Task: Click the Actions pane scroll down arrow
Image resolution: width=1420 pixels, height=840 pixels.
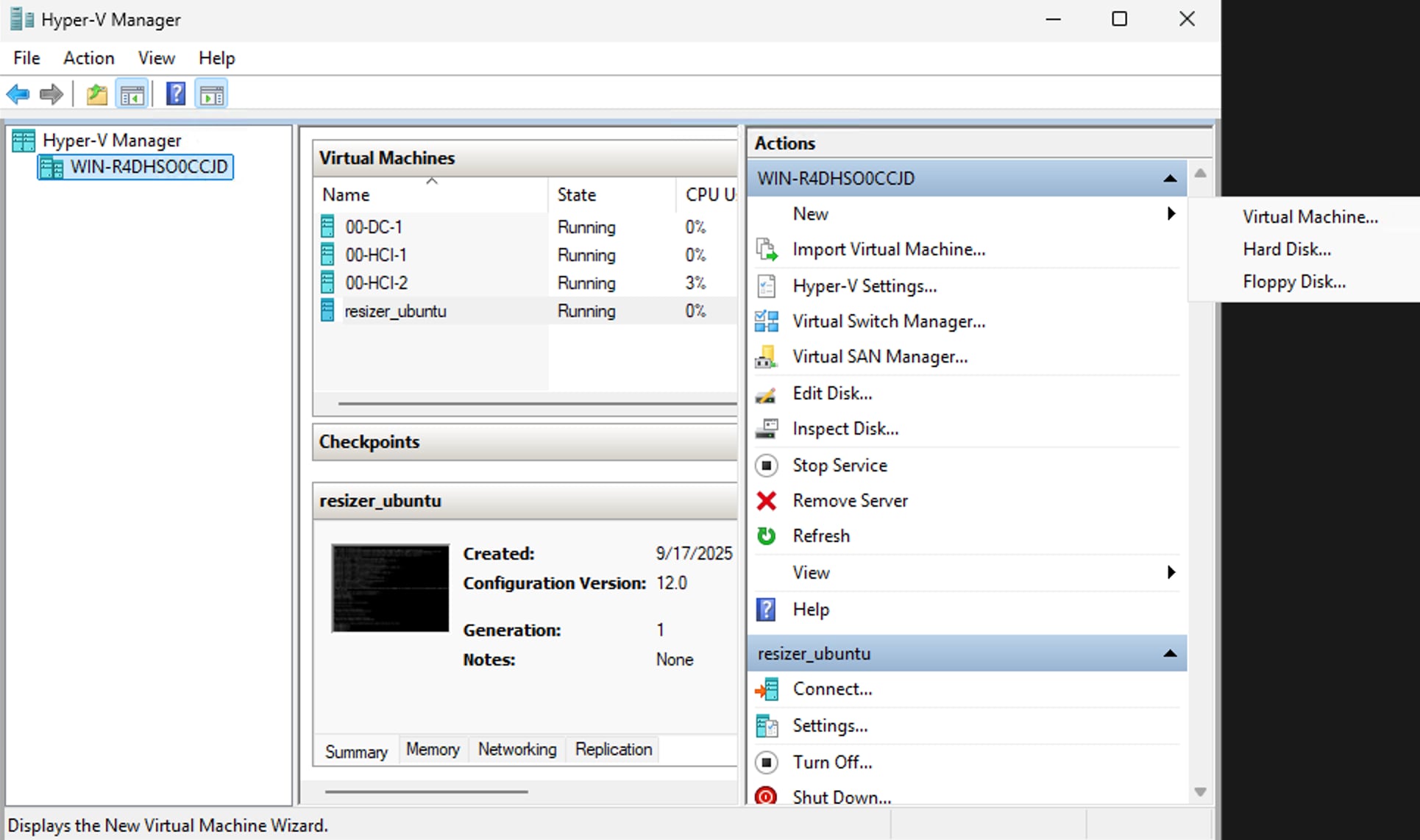Action: 1200,792
